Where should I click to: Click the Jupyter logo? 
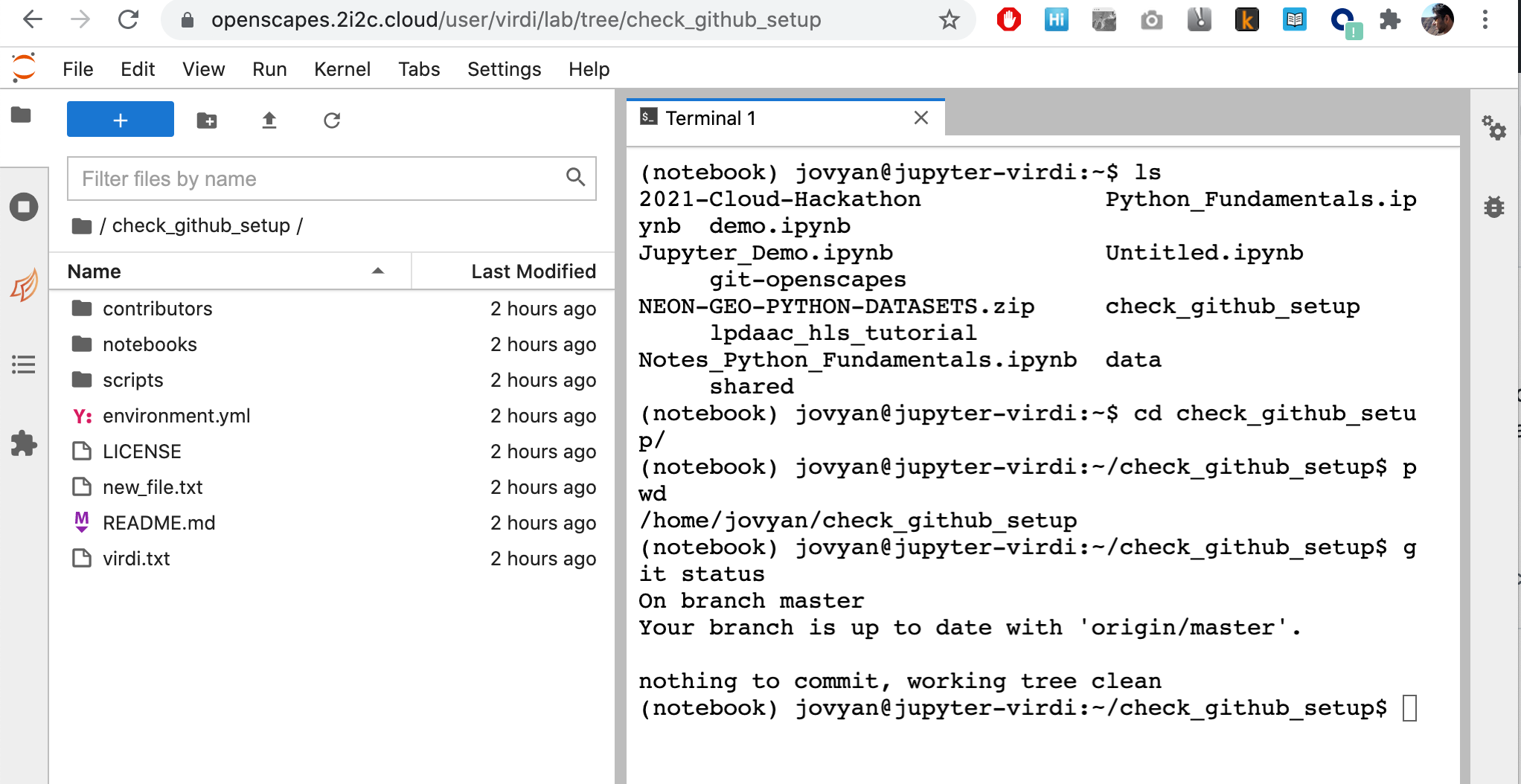[25, 68]
